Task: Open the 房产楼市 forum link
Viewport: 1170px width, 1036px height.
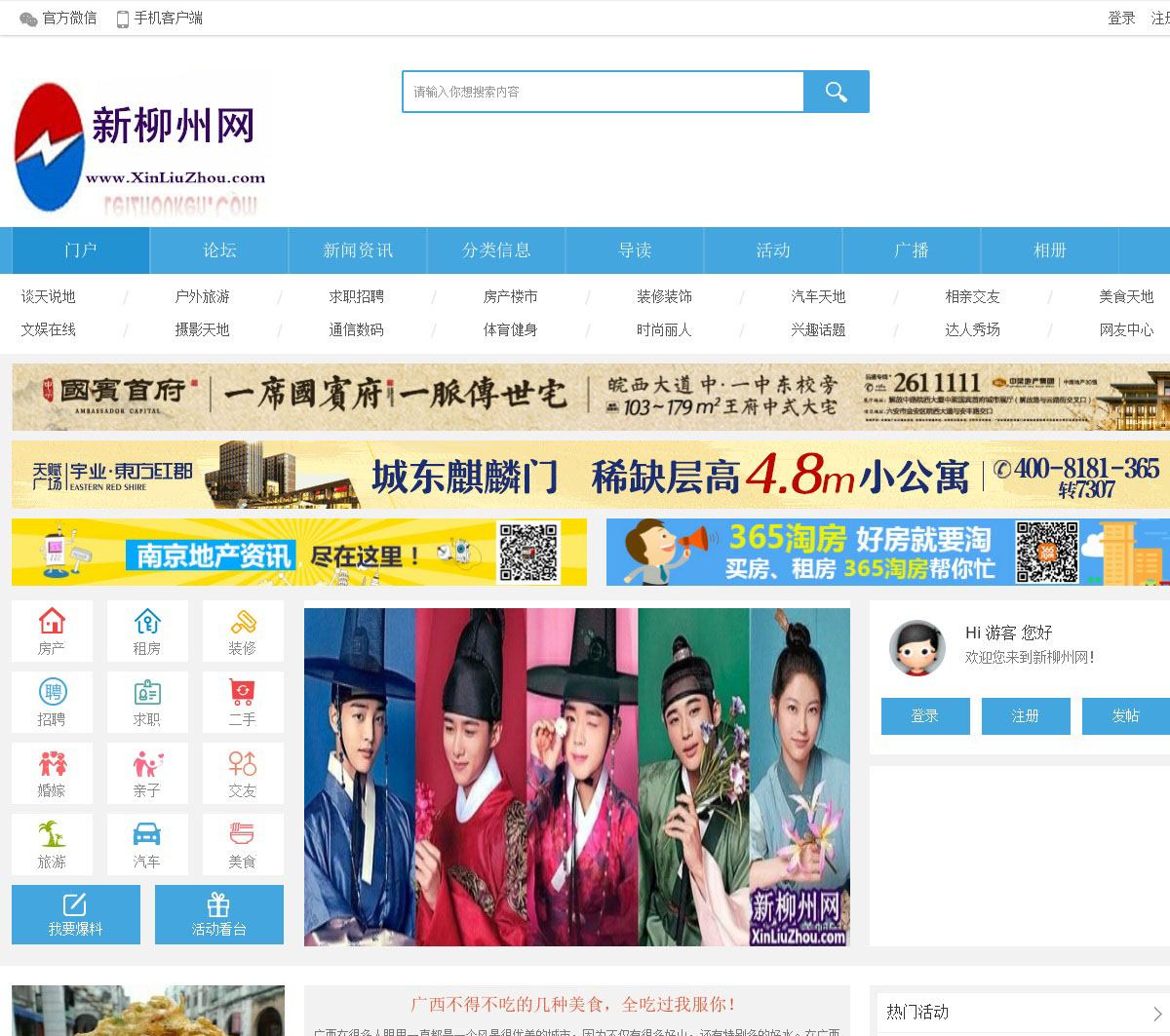Action: coord(511,296)
